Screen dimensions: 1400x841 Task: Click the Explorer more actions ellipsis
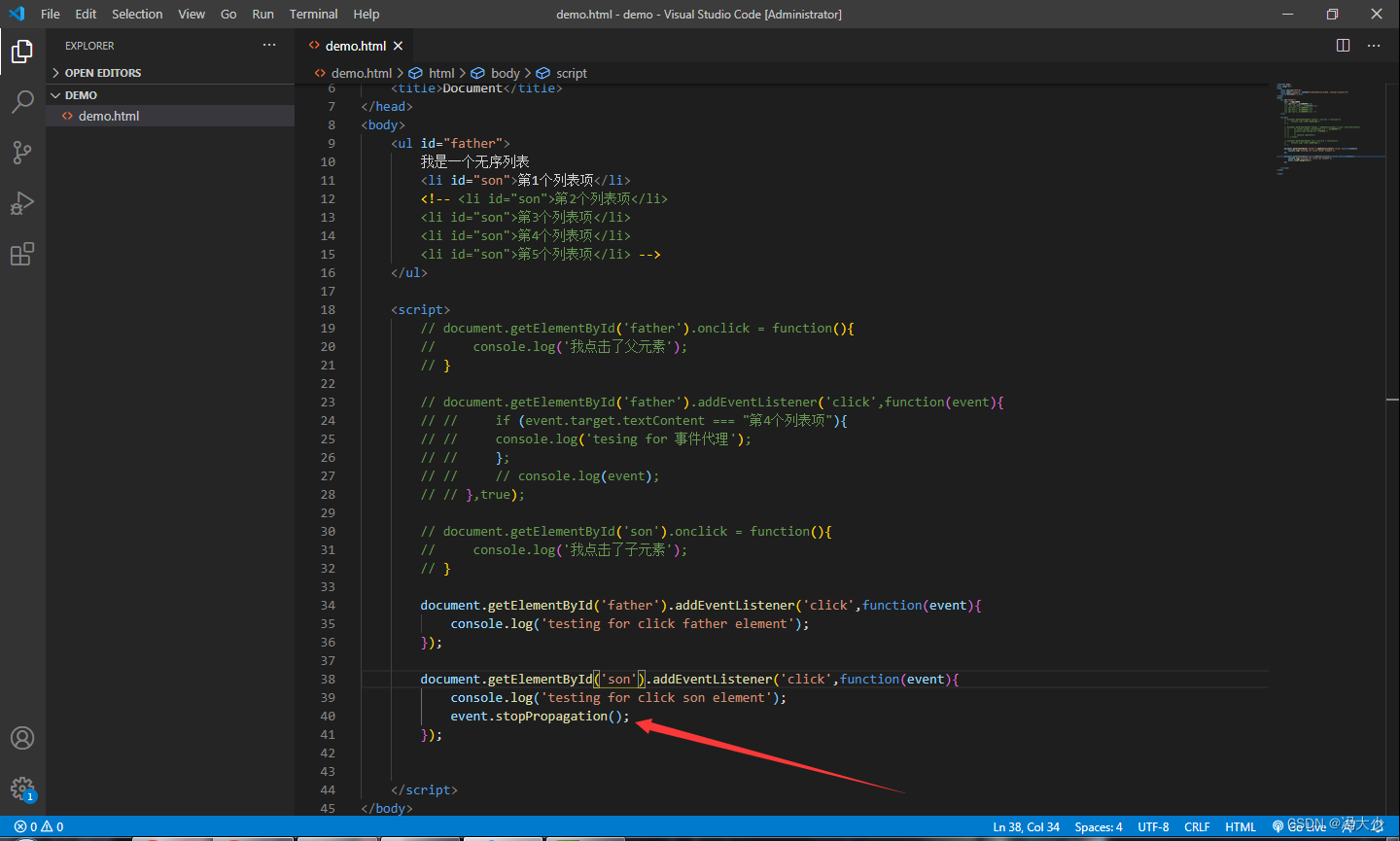click(269, 46)
